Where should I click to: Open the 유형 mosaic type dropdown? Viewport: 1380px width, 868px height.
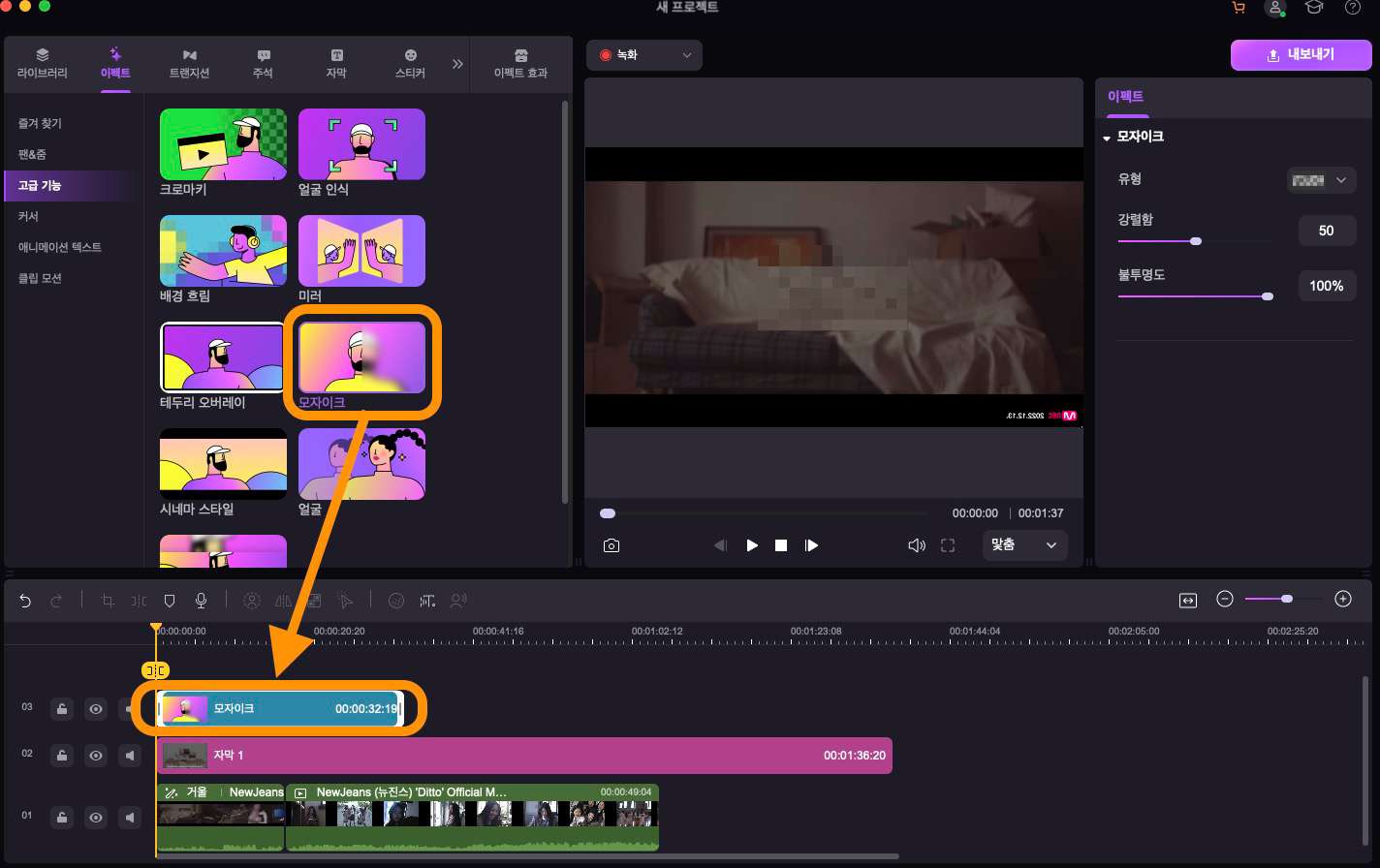tap(1321, 180)
